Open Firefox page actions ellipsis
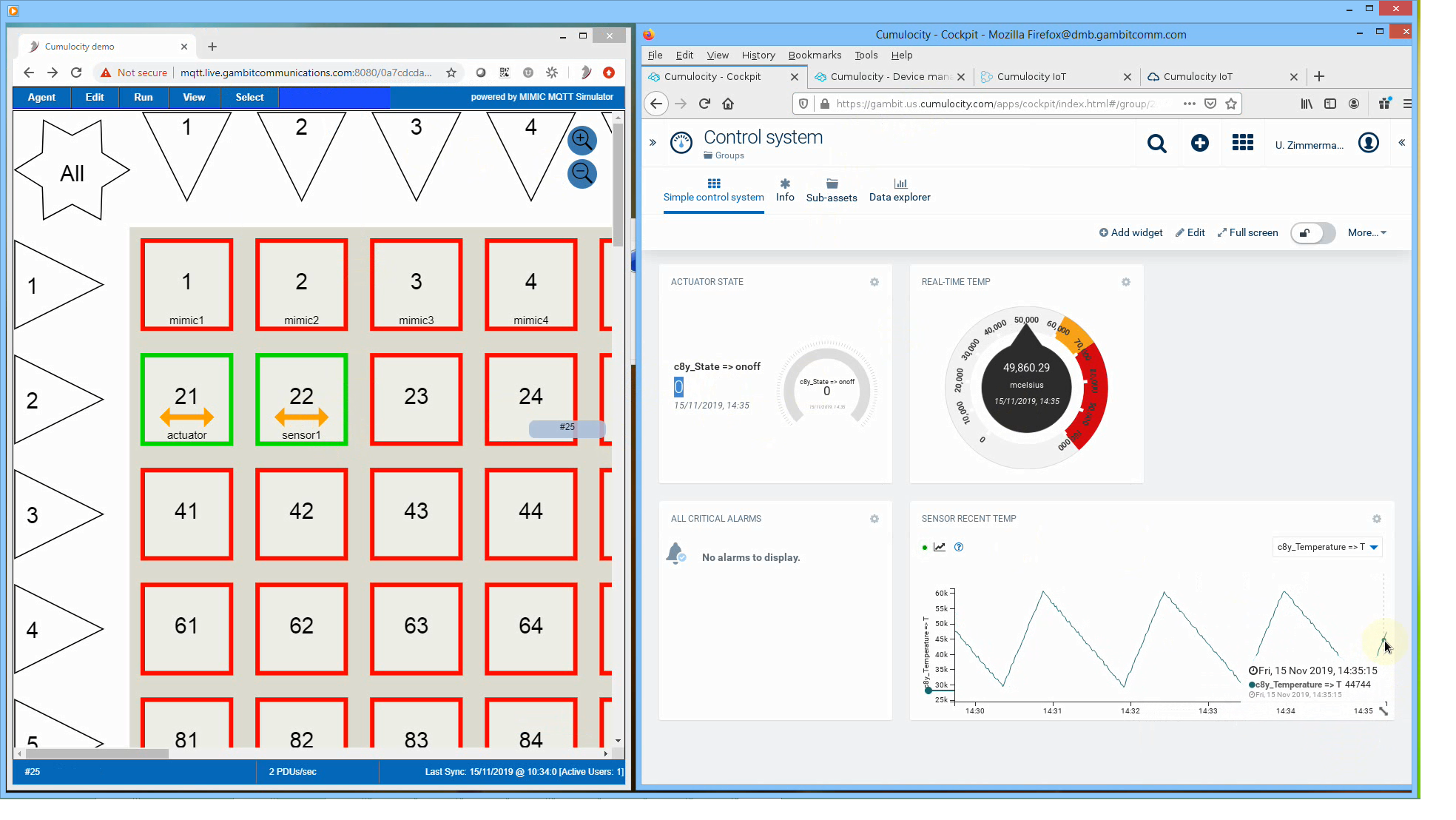 tap(1190, 104)
